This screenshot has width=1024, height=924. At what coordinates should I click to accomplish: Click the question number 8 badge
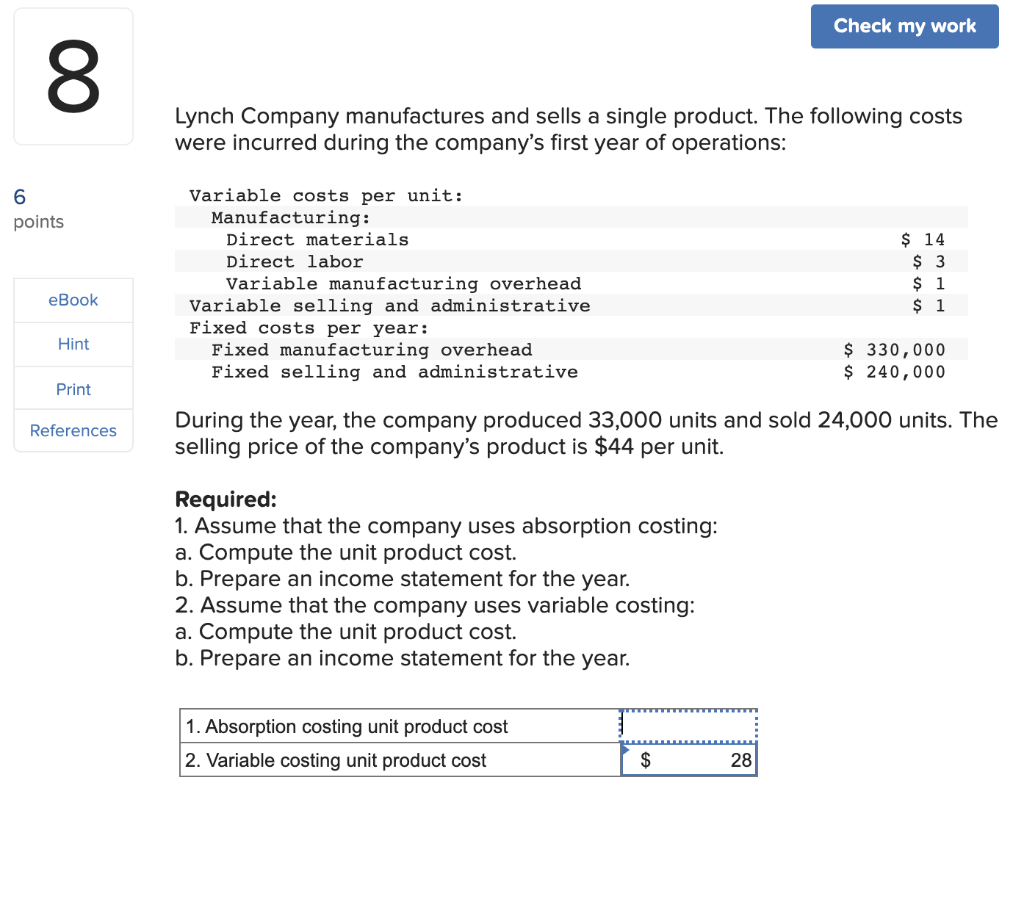[x=72, y=76]
